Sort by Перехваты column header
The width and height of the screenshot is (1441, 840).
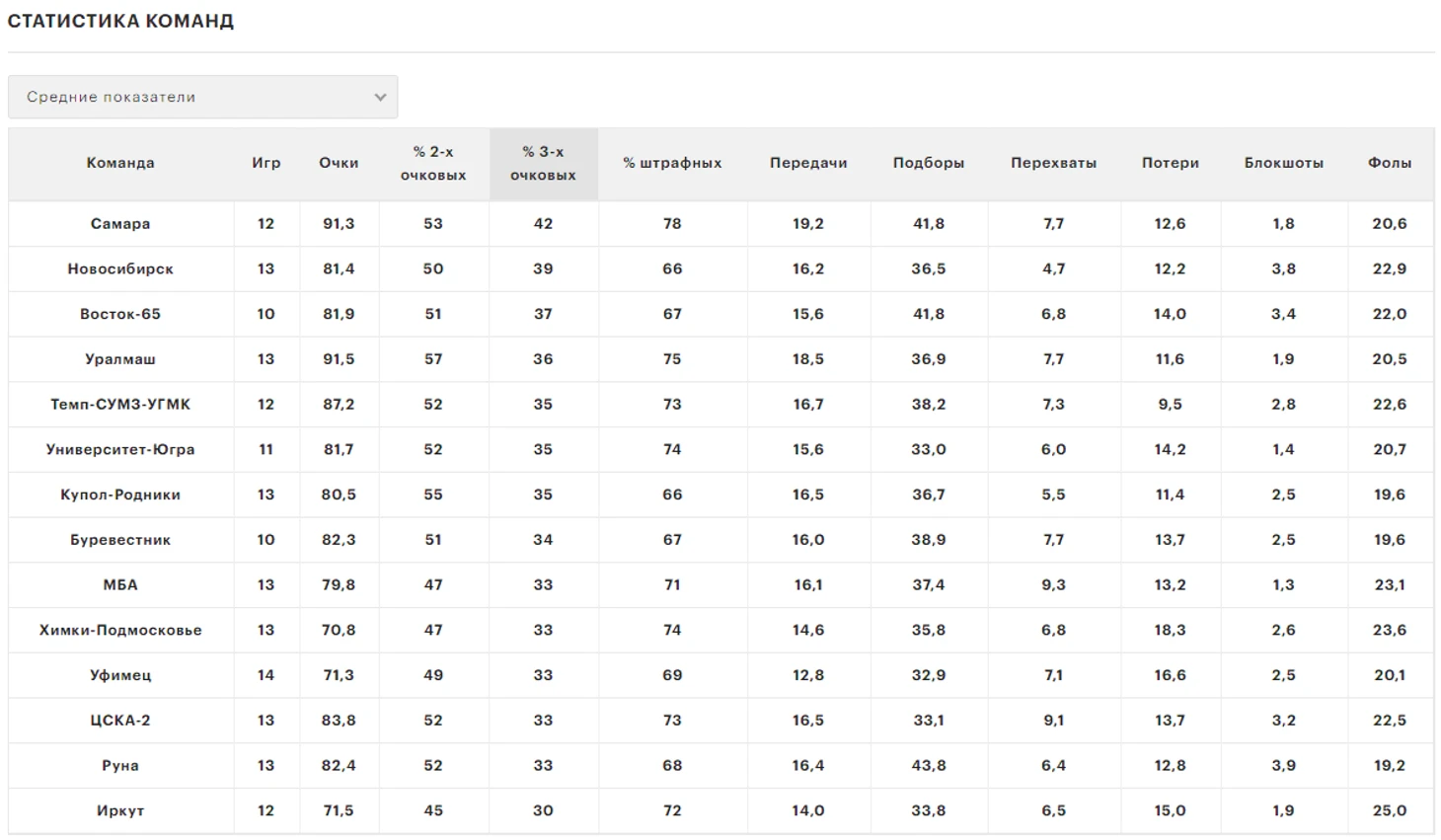[1053, 163]
